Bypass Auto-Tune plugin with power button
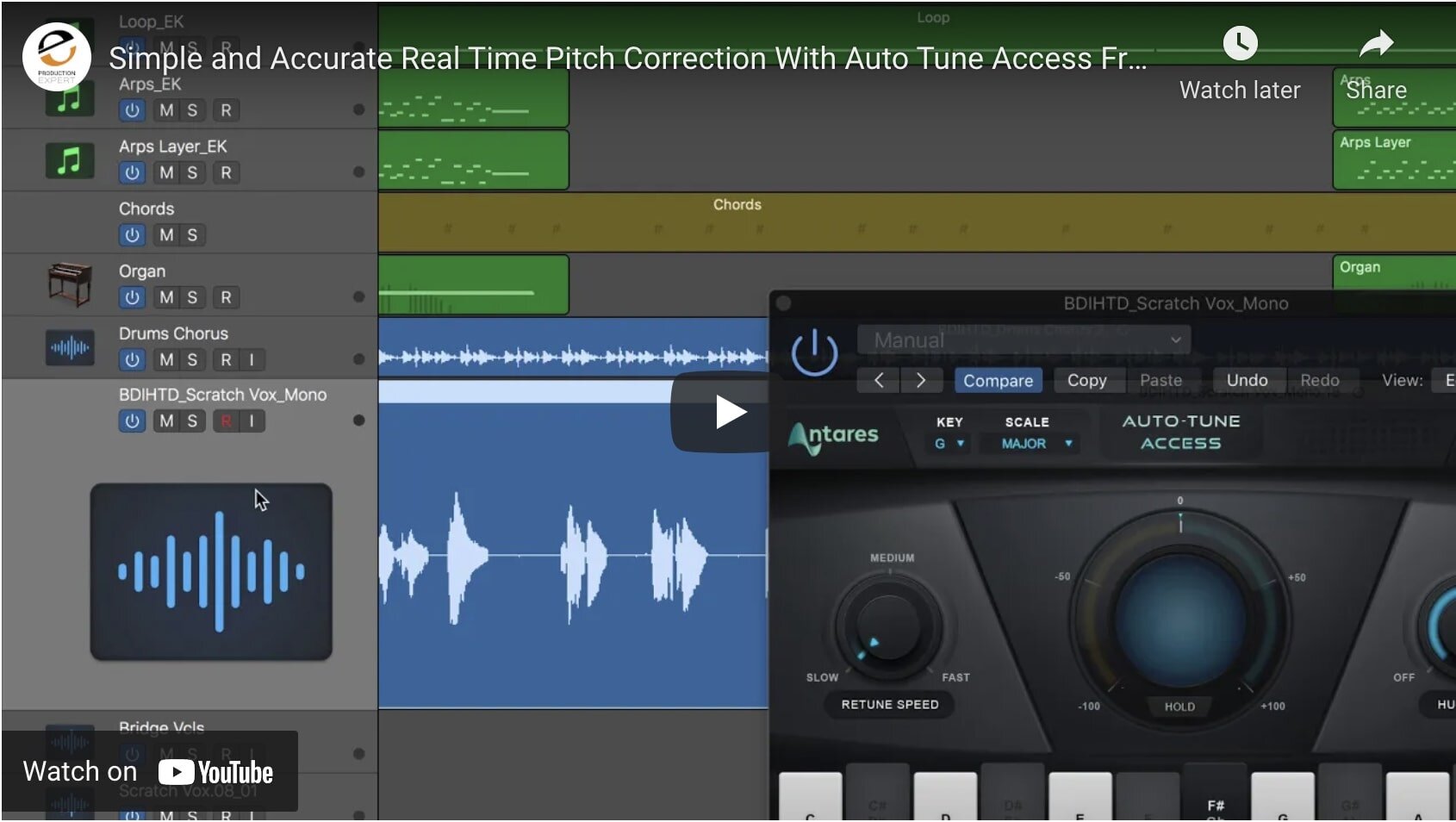Image resolution: width=1456 pixels, height=822 pixels. point(814,353)
